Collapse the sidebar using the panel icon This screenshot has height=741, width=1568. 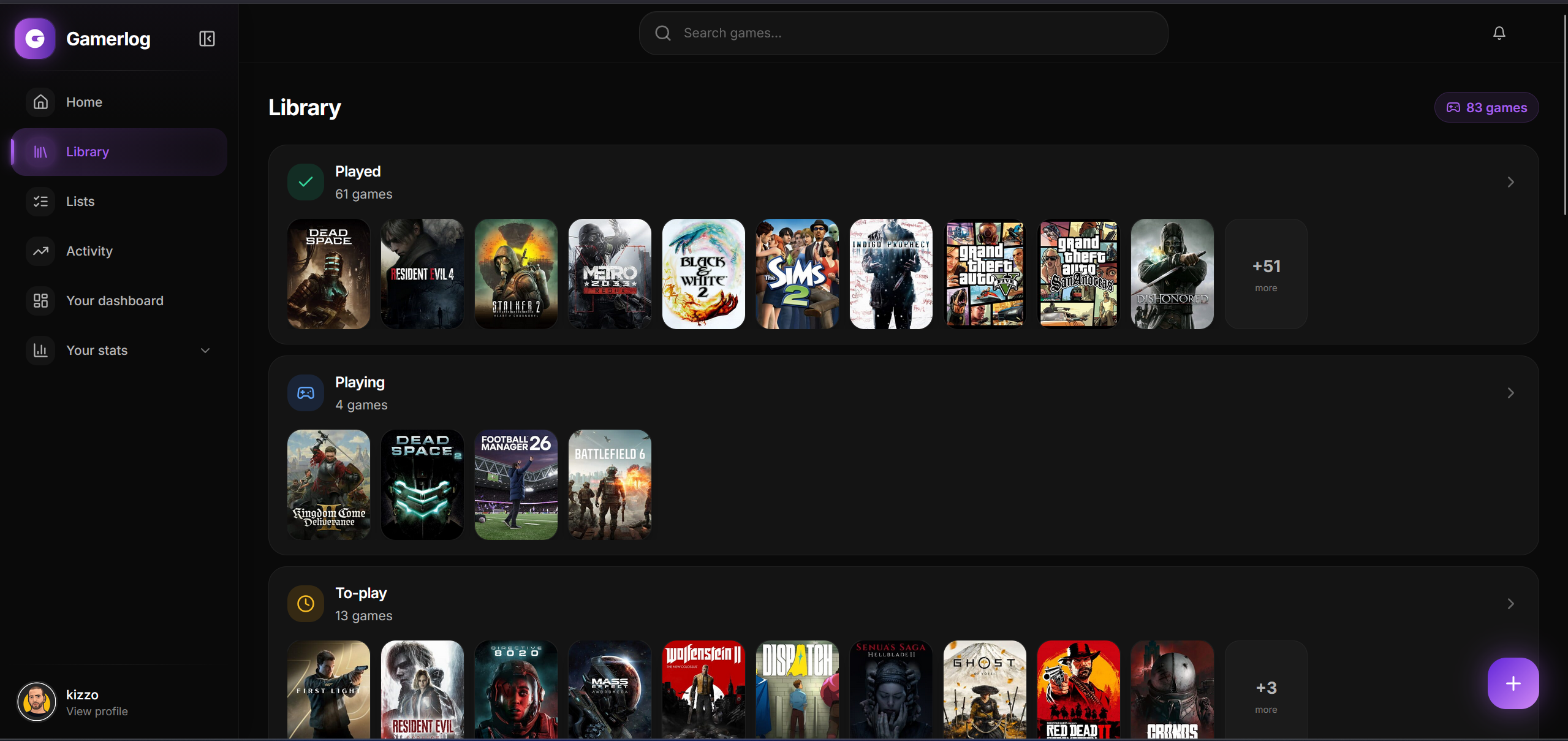(x=206, y=38)
